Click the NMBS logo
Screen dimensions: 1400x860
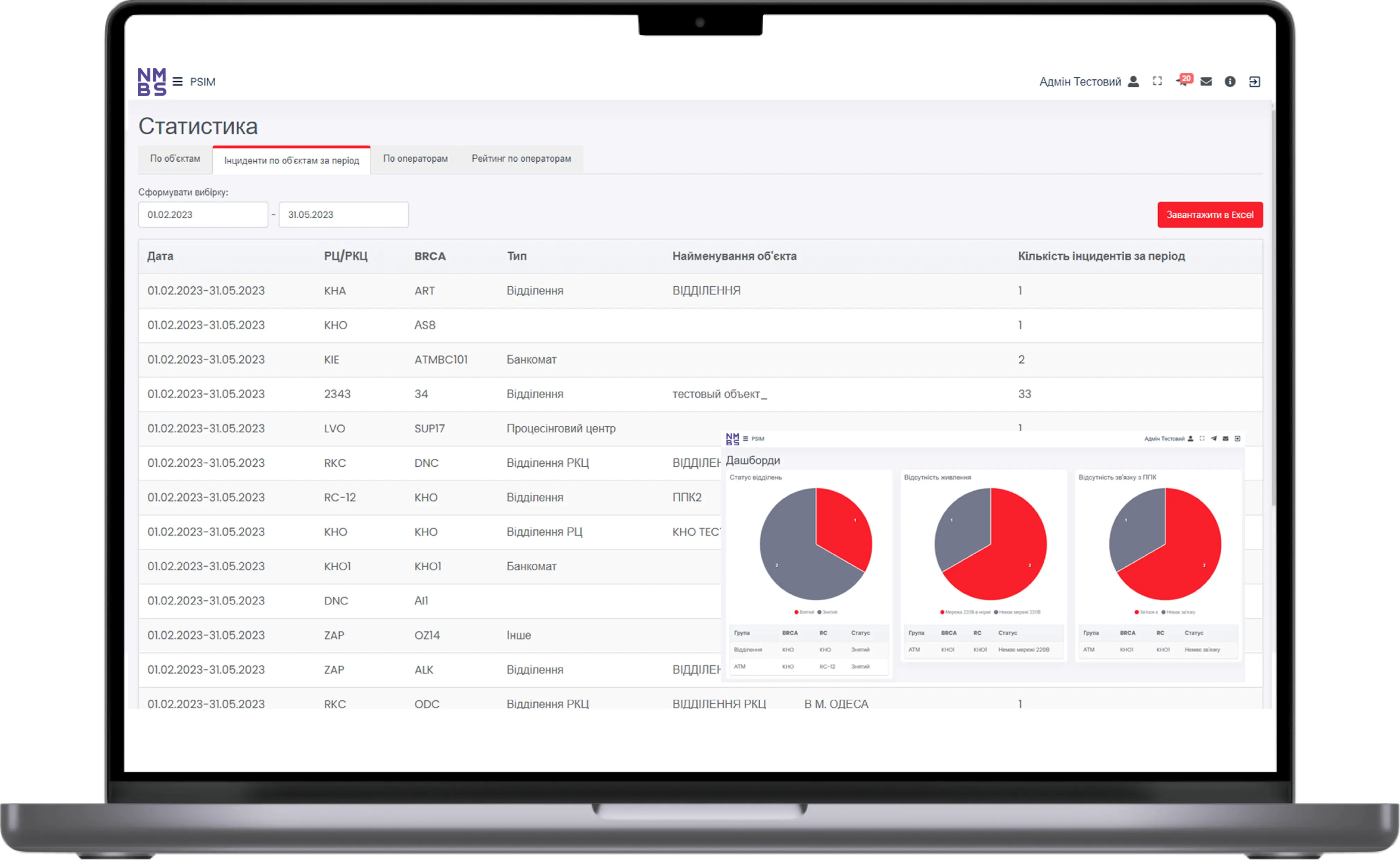(151, 82)
